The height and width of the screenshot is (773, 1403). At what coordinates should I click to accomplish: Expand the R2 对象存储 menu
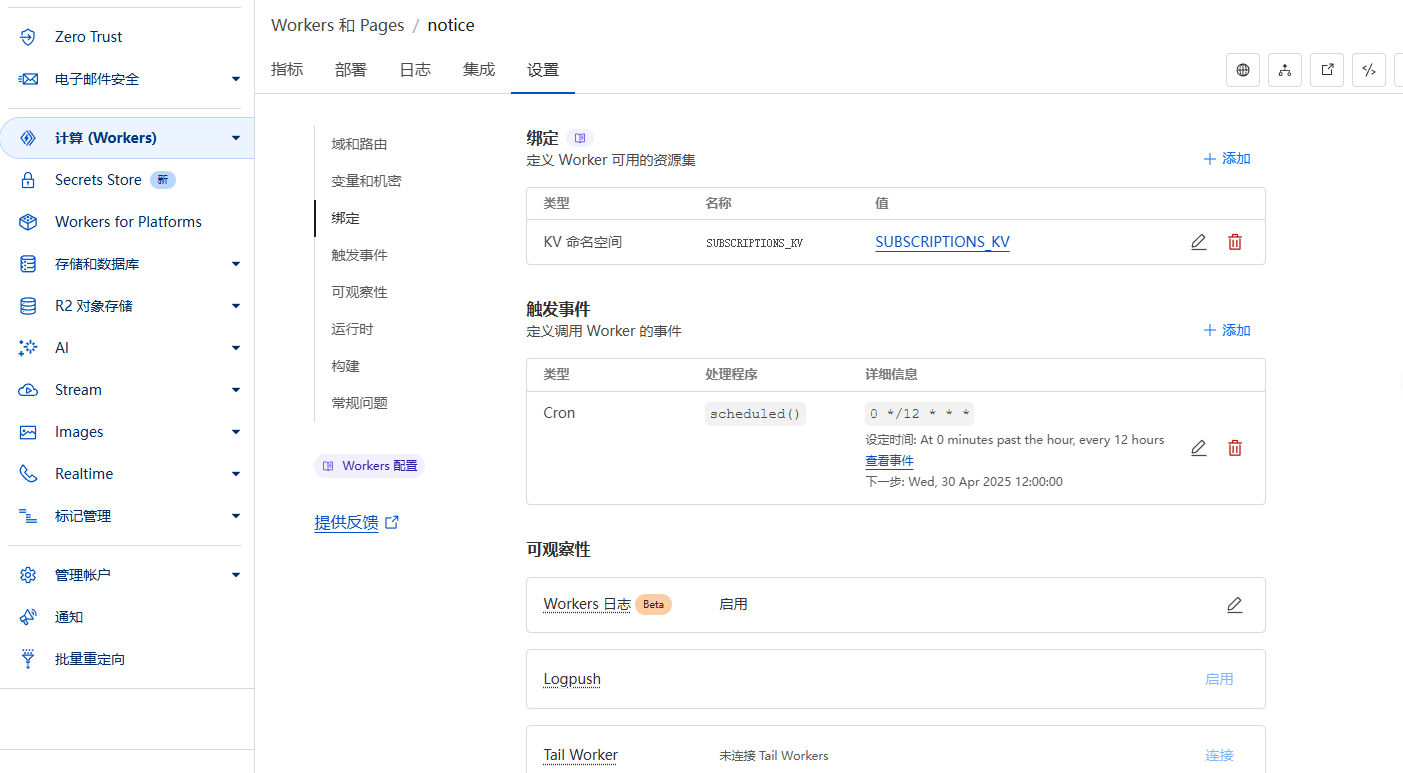pyautogui.click(x=236, y=306)
